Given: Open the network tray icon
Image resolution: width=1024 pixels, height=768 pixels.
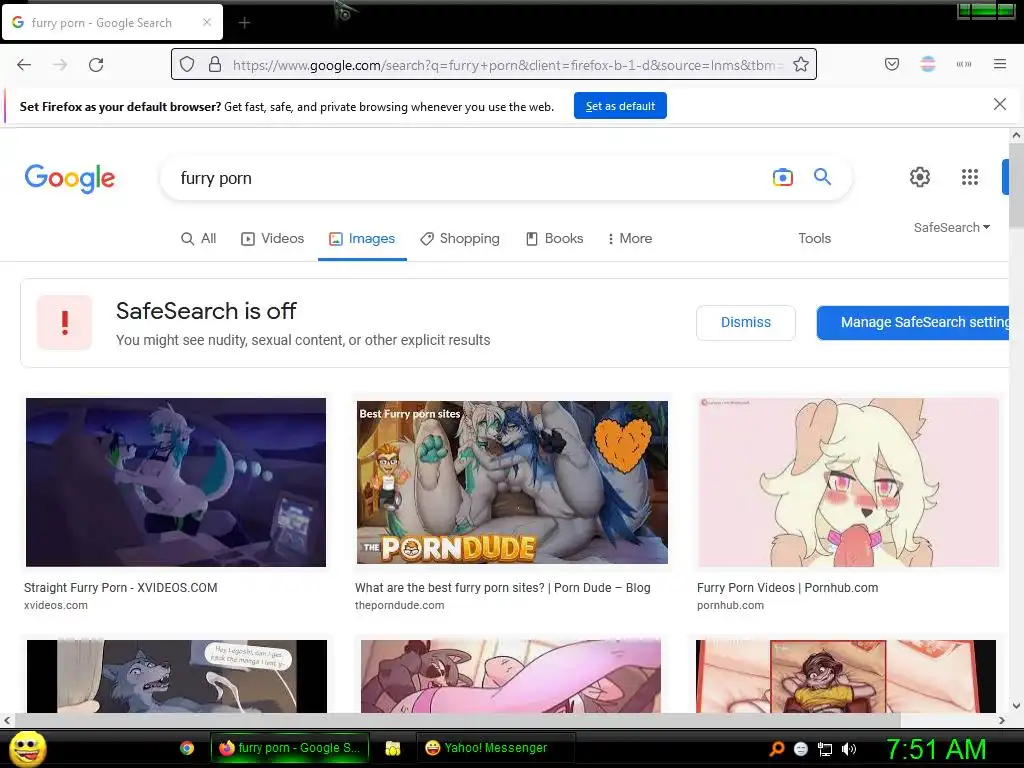Looking at the screenshot, I should click(x=825, y=749).
